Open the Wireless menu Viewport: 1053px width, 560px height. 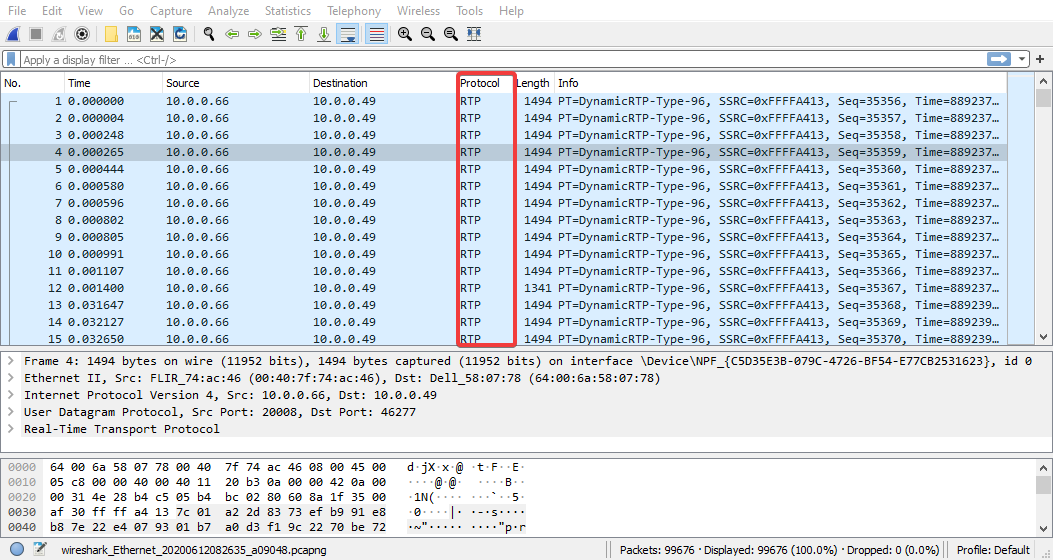[x=418, y=11]
